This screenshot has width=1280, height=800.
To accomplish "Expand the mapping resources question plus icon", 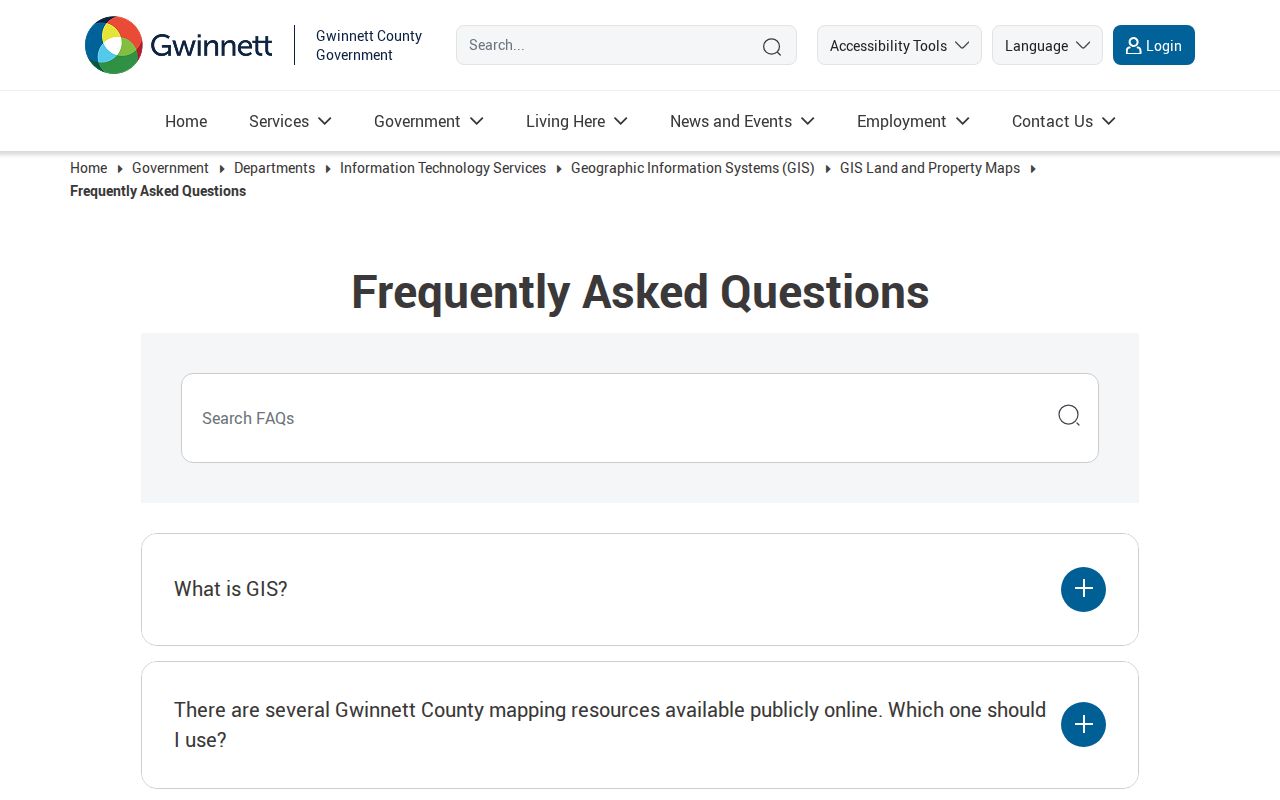I will (1083, 724).
